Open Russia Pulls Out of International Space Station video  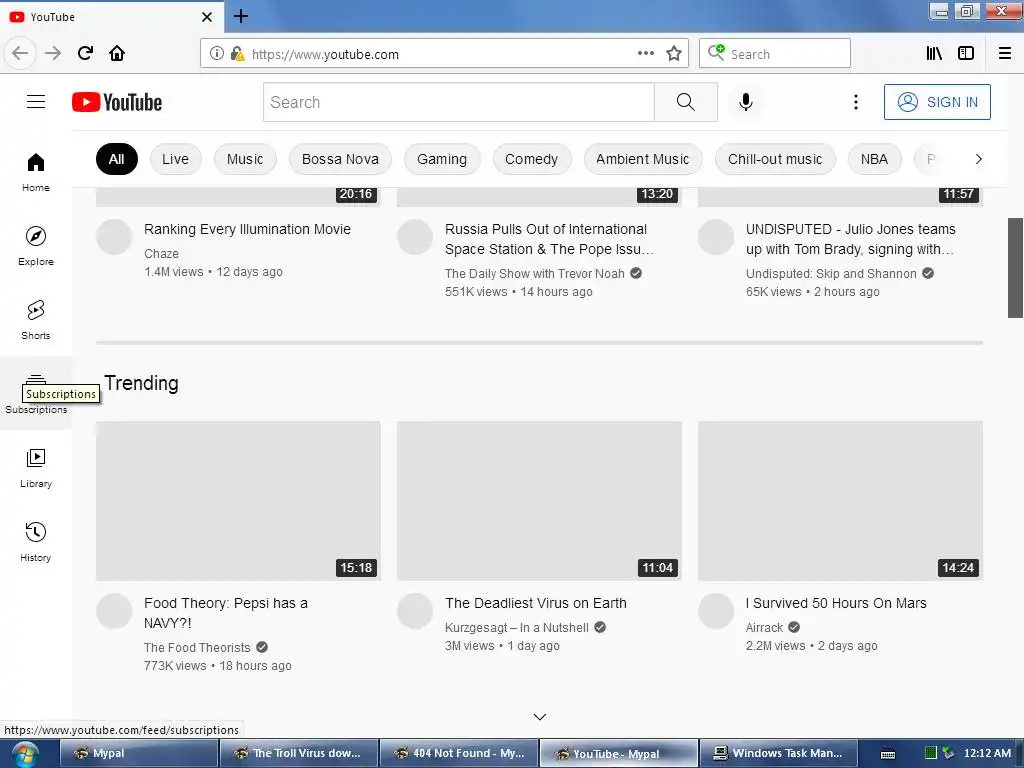[549, 239]
